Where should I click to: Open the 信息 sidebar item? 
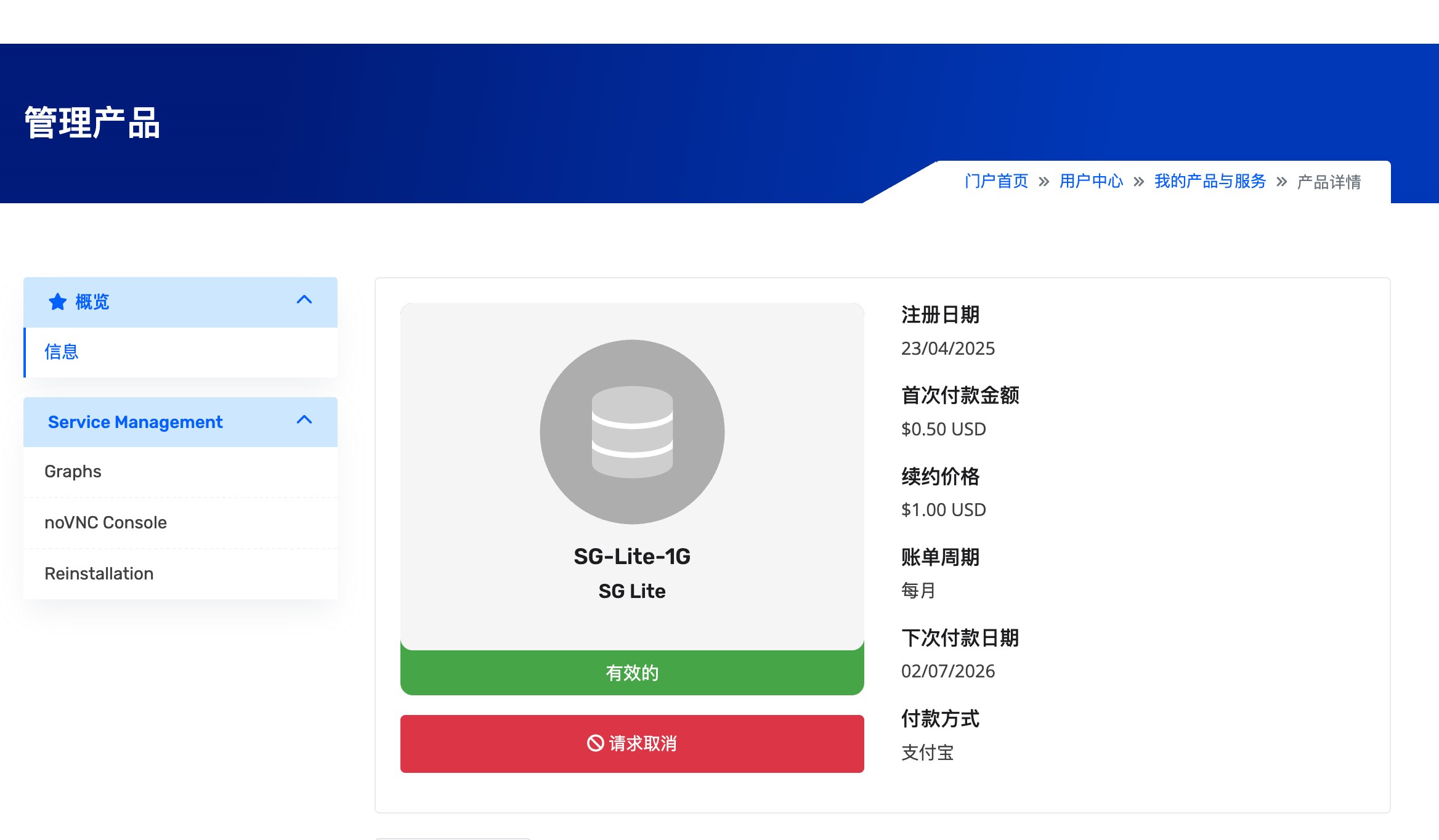(x=180, y=352)
